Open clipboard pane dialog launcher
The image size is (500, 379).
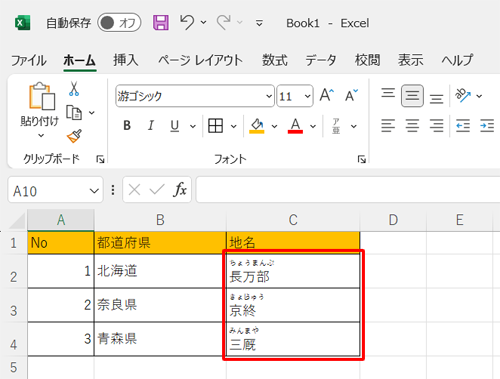100,160
